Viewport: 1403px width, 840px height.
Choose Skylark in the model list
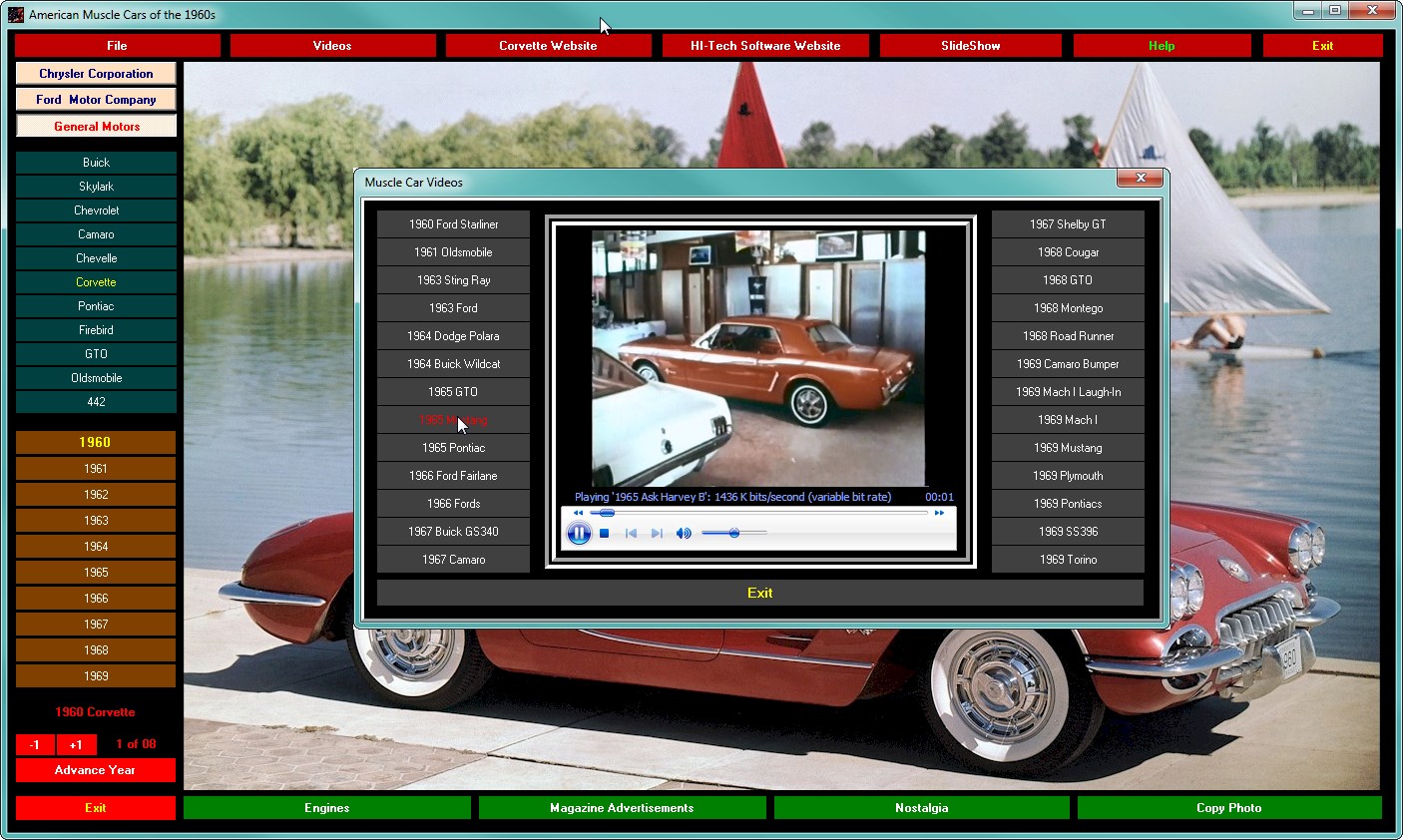point(96,187)
